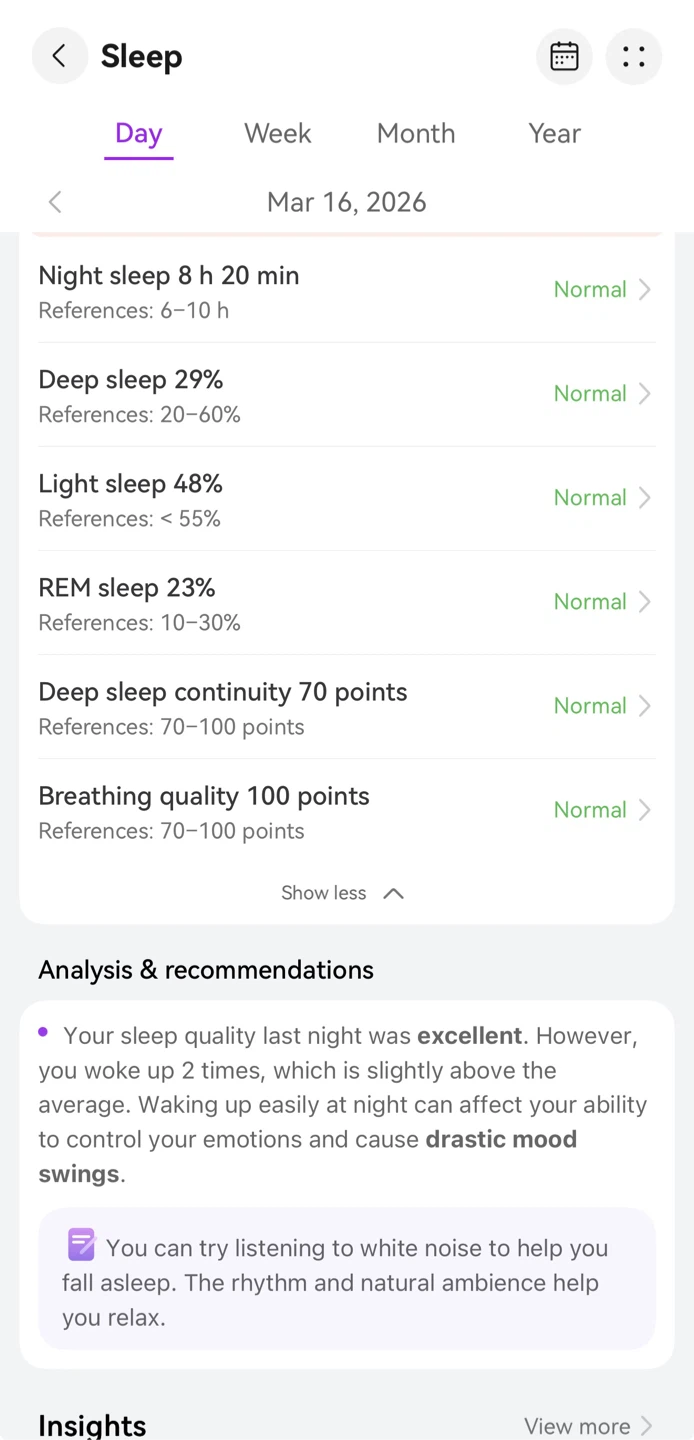This screenshot has width=694, height=1440.
Task: Collapse list with Show less
Action: click(x=343, y=893)
